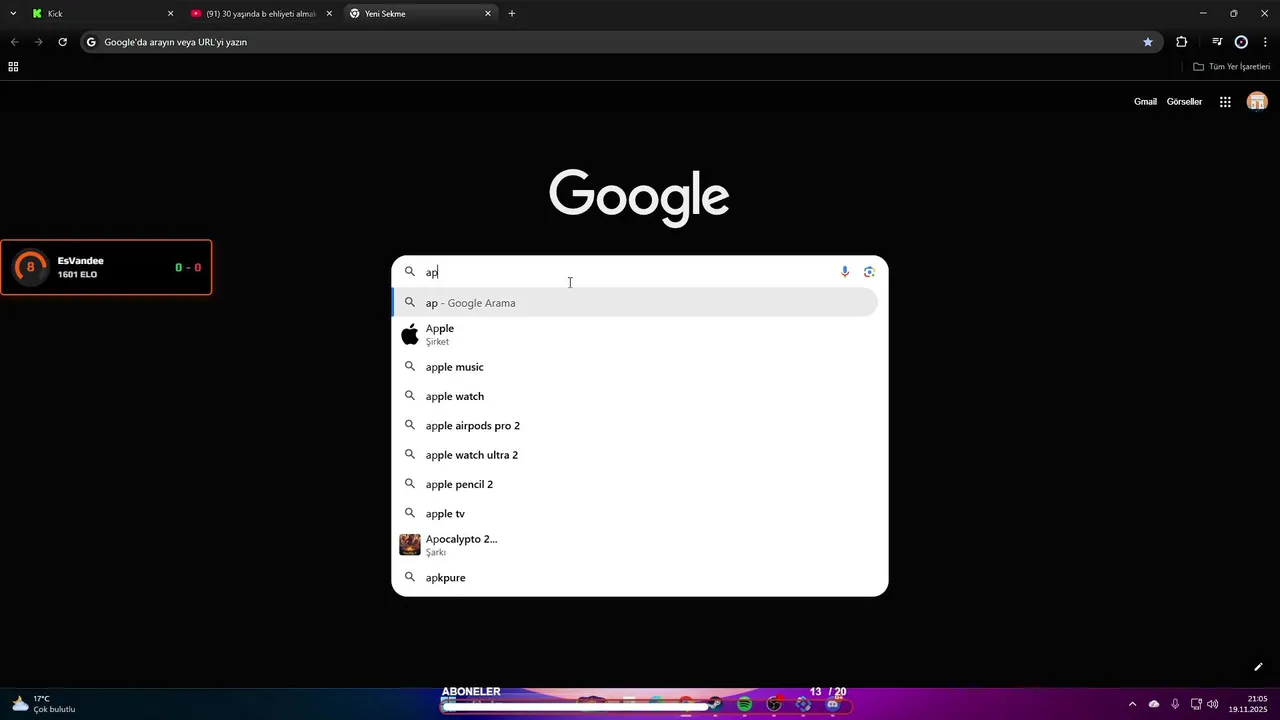Go back to the previous page
The image size is (1280, 720).
click(x=14, y=42)
